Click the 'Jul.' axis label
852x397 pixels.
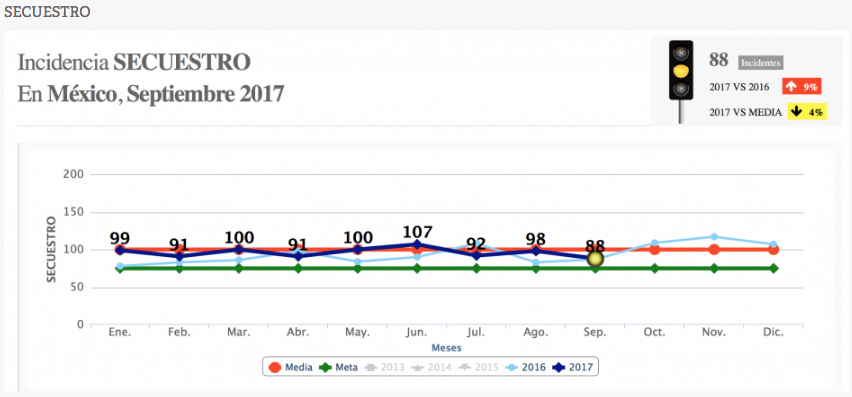click(x=476, y=332)
